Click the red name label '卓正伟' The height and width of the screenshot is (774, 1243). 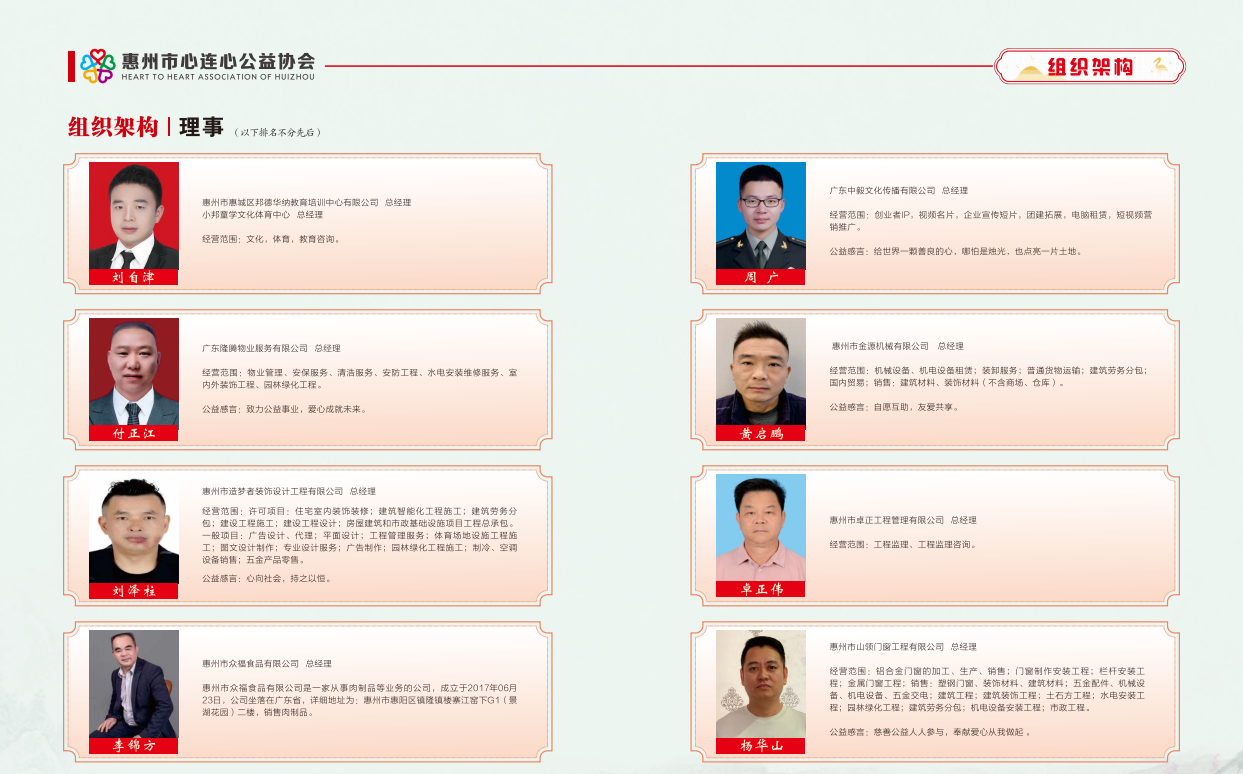(x=761, y=589)
